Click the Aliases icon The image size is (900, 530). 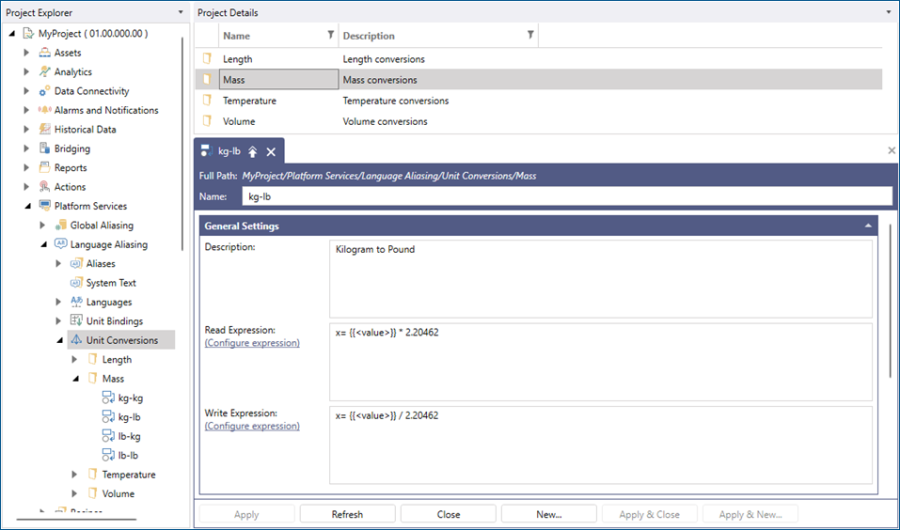coord(76,264)
